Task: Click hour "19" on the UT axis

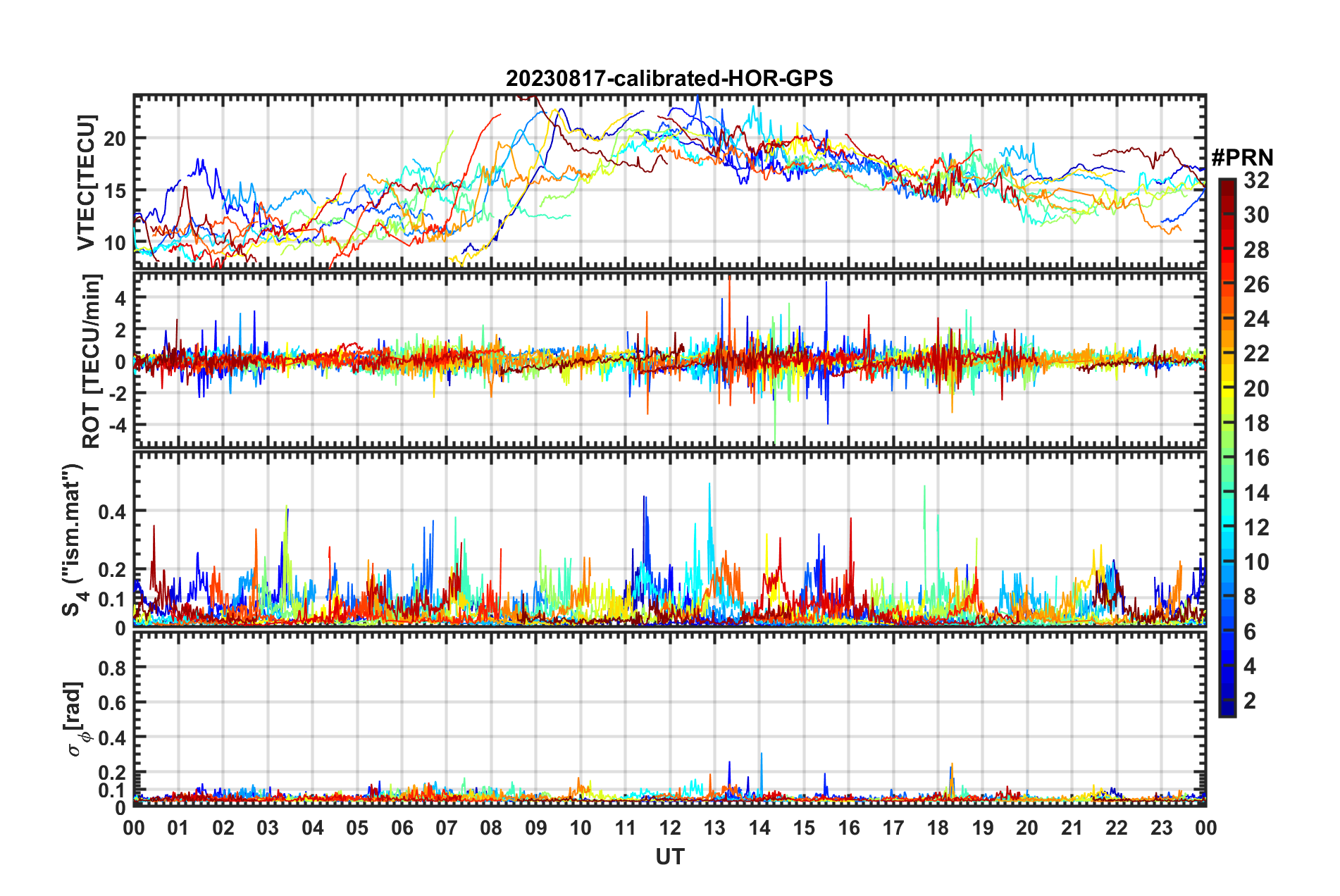Action: click(x=983, y=828)
